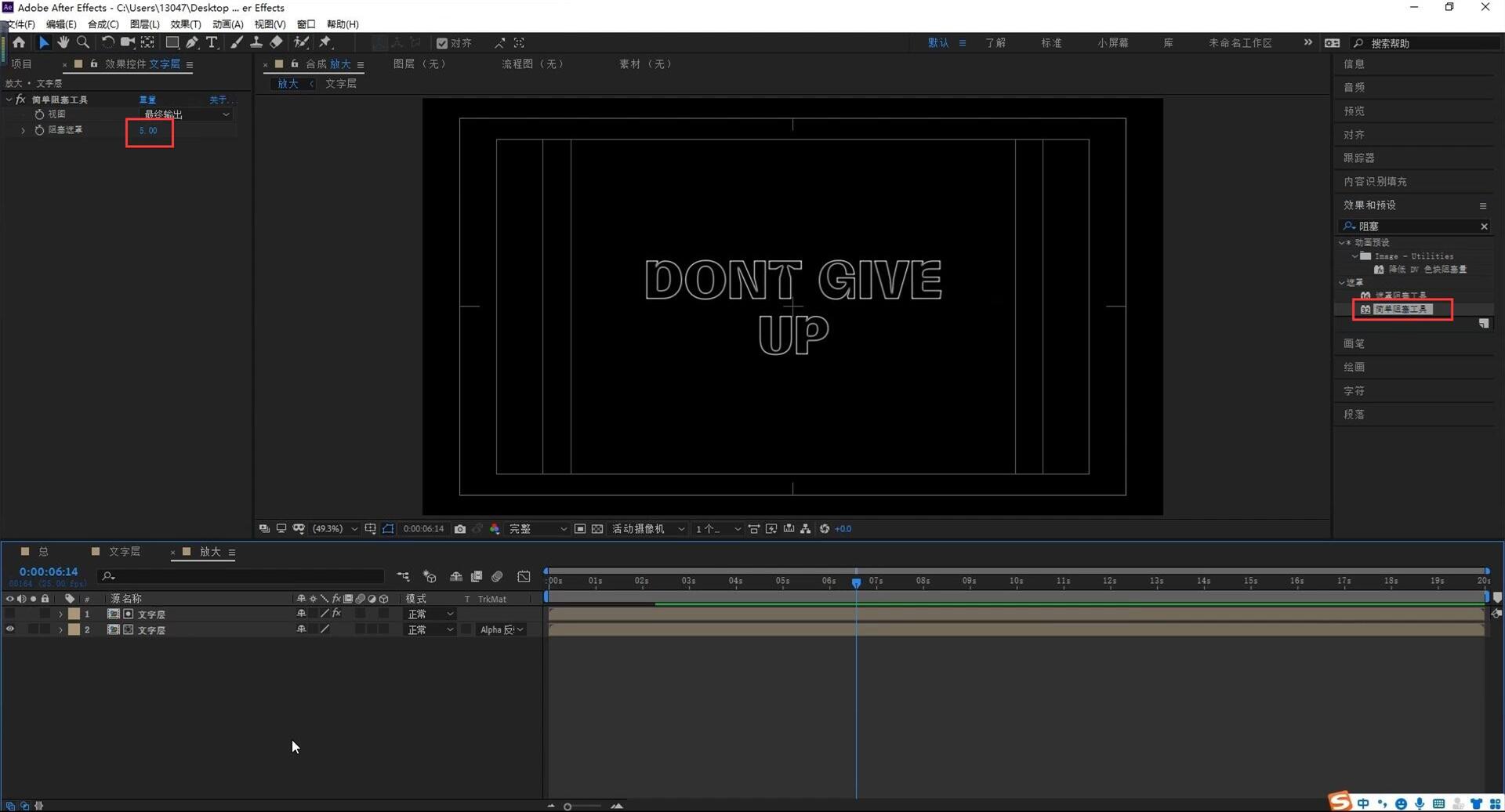Open the 49.3% magnification dropdown

[x=335, y=529]
